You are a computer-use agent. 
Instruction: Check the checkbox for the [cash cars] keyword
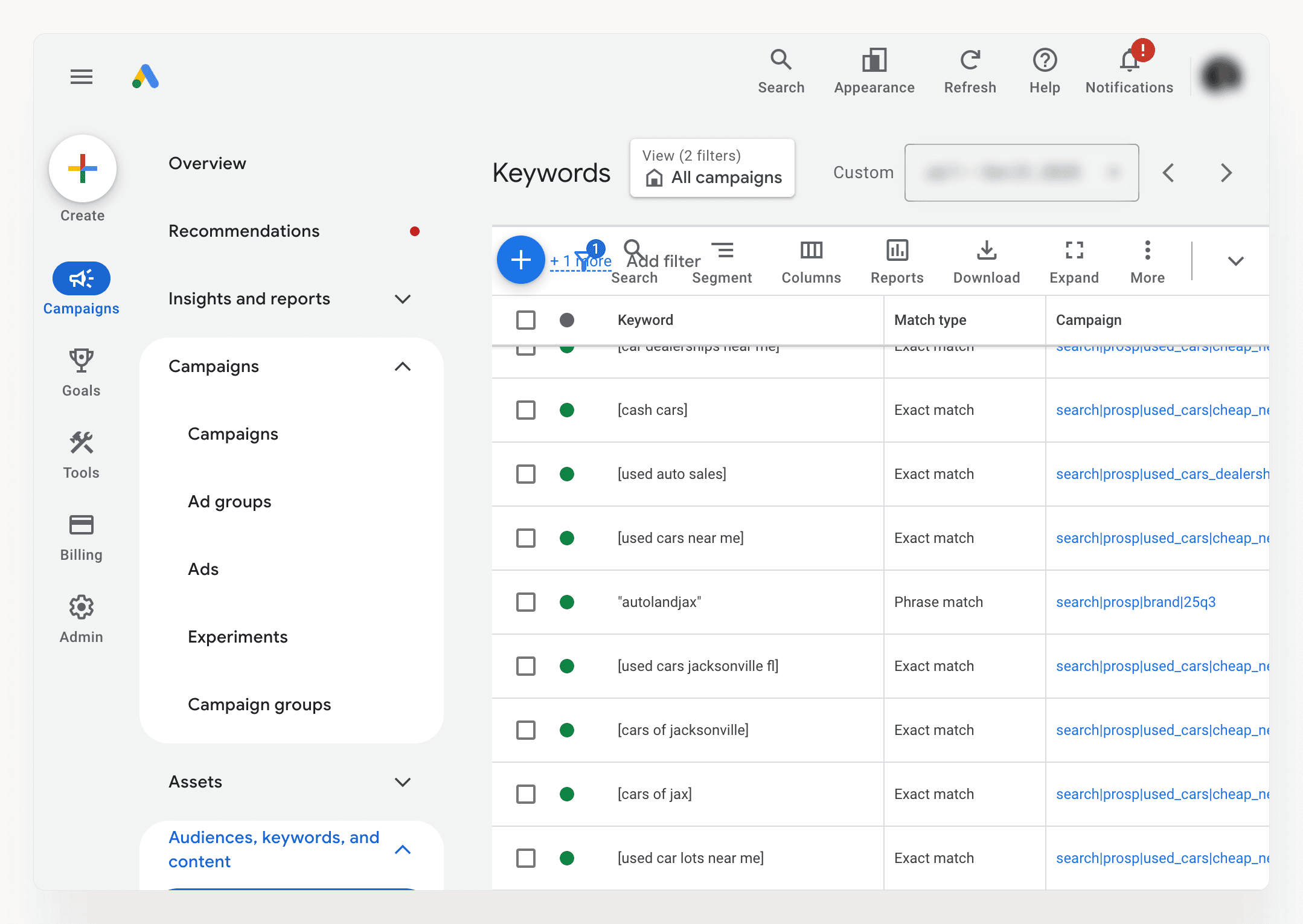[x=525, y=410]
